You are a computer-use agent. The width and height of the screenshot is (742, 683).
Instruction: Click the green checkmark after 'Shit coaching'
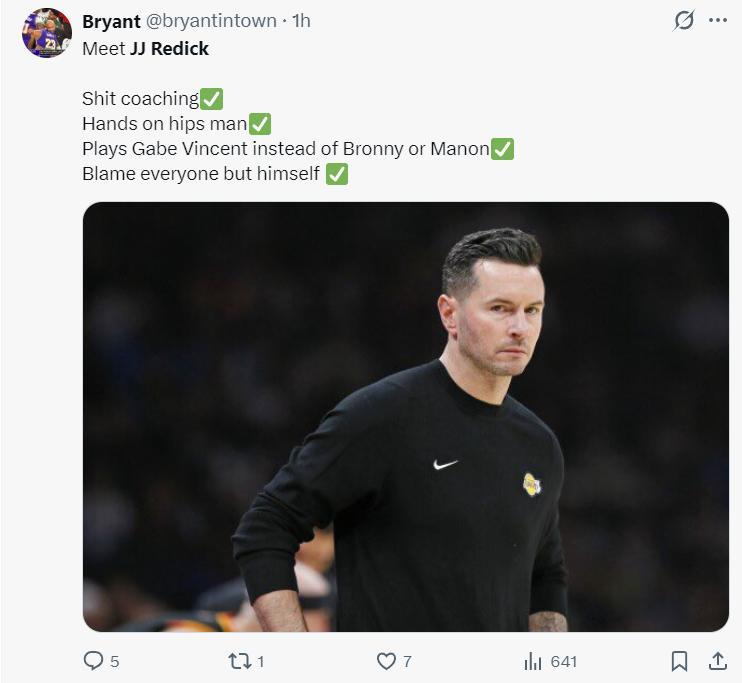[x=211, y=99]
